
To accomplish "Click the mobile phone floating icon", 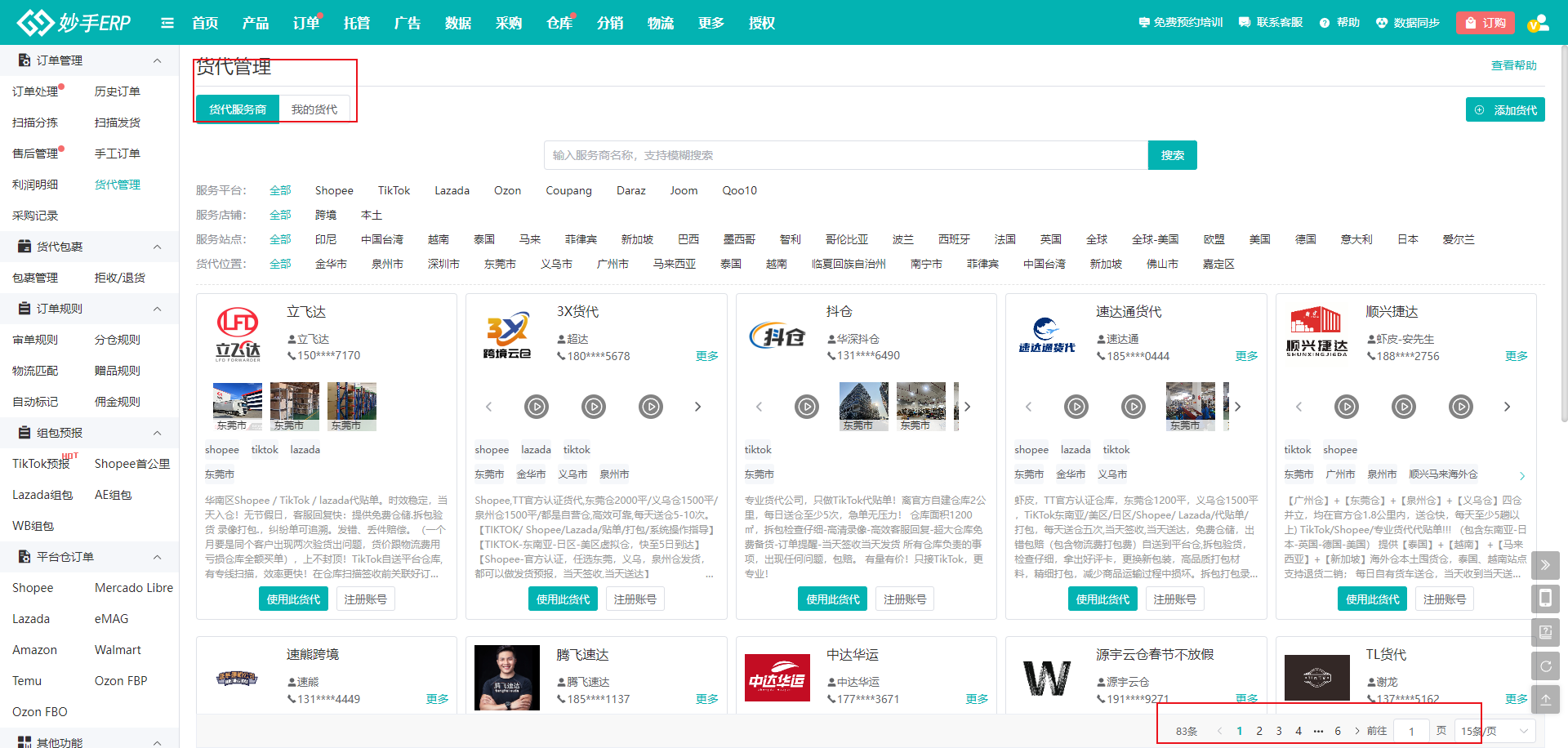I will click(x=1545, y=599).
